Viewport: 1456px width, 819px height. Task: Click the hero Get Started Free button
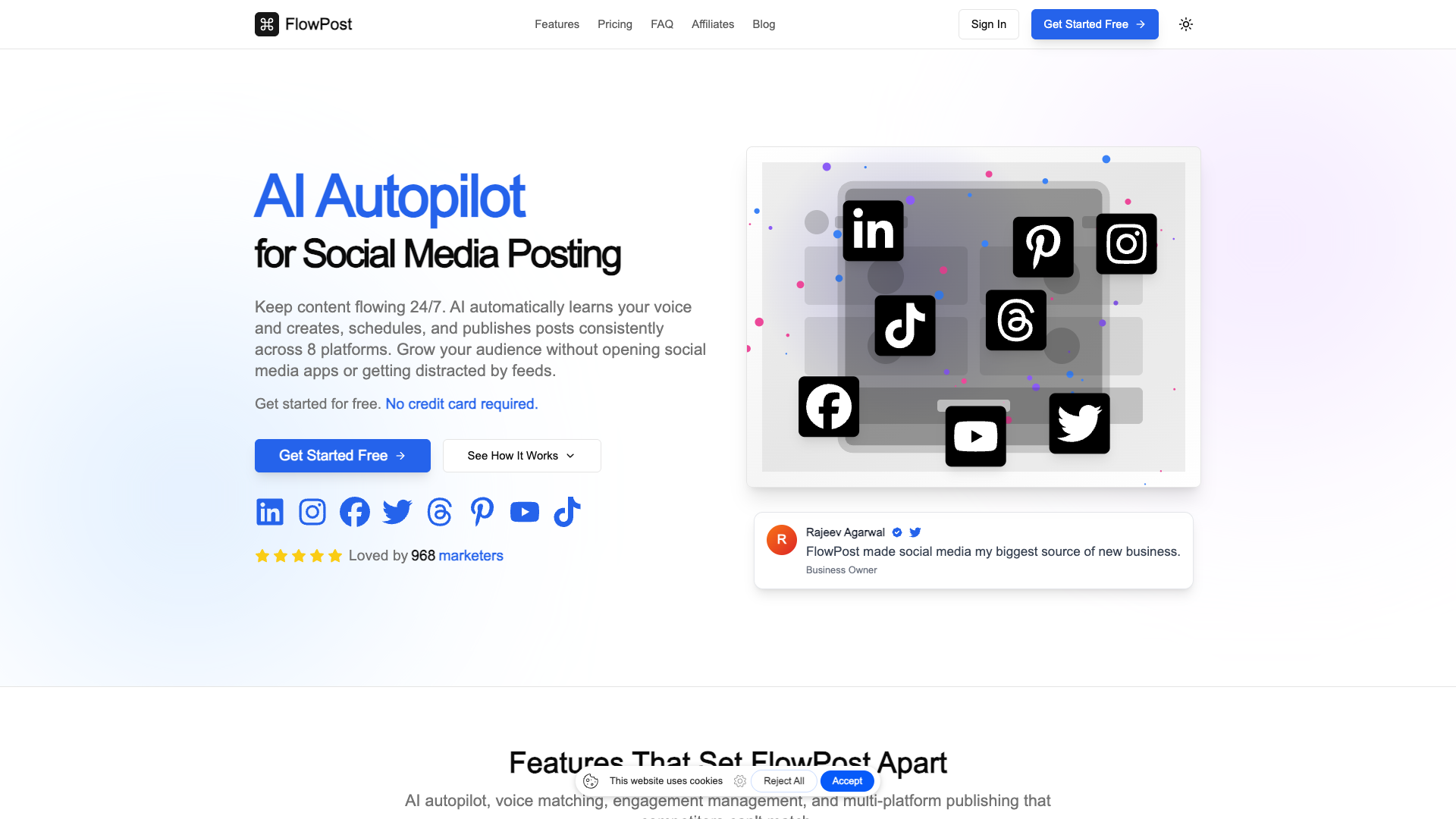343,456
